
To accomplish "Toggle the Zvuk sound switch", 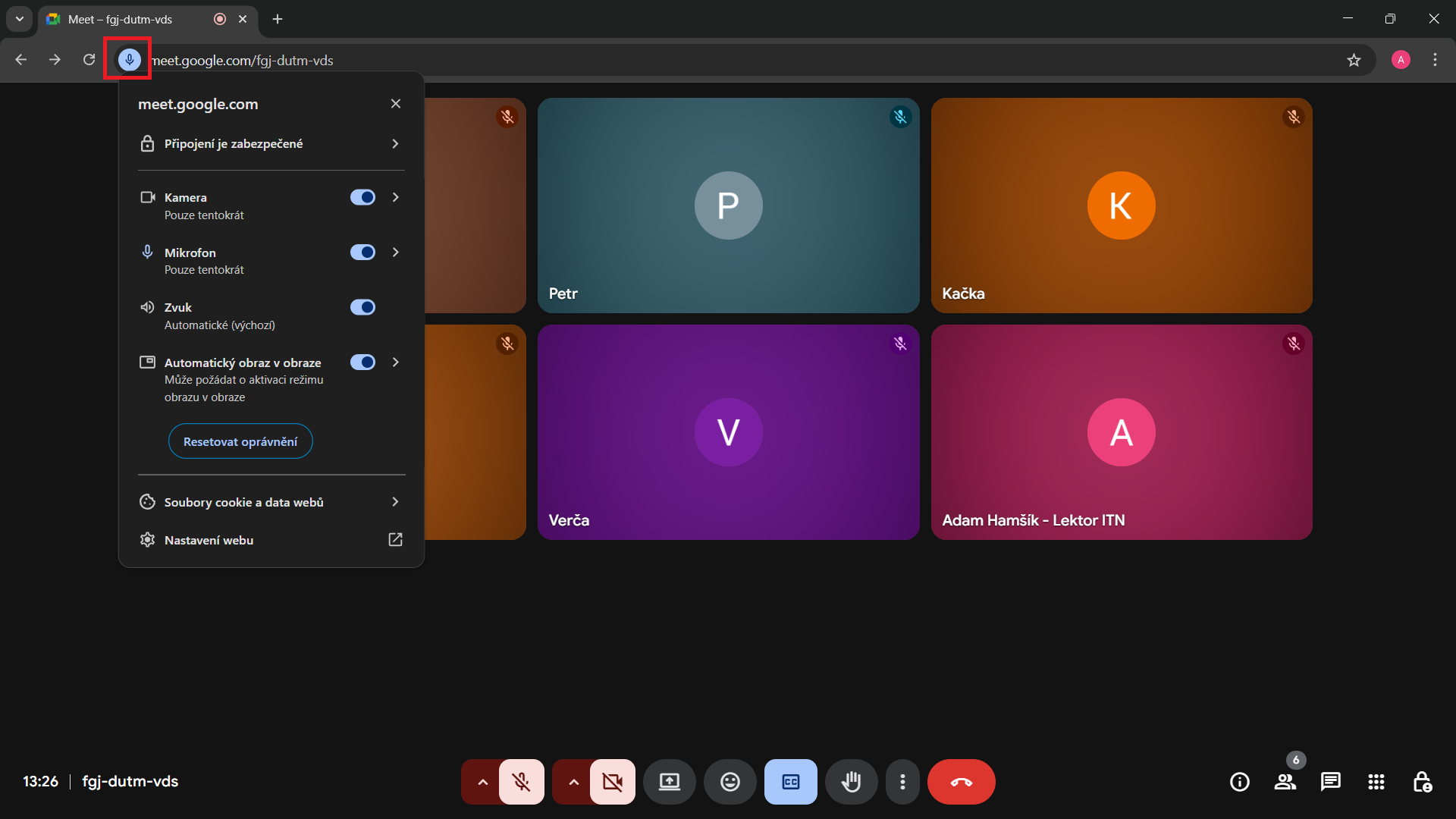I will (362, 307).
